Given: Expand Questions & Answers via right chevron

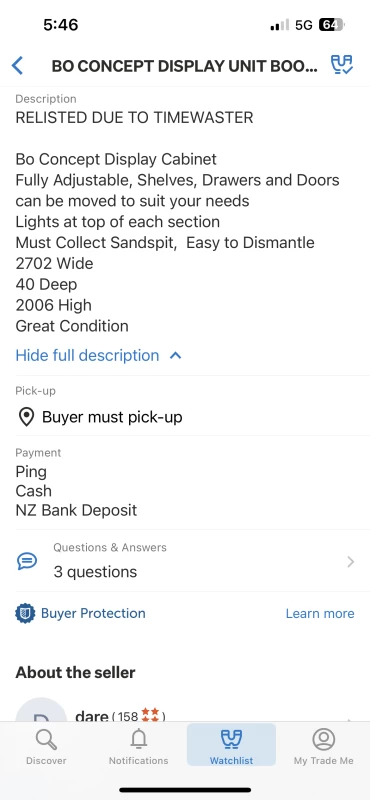Looking at the screenshot, I should 351,562.
